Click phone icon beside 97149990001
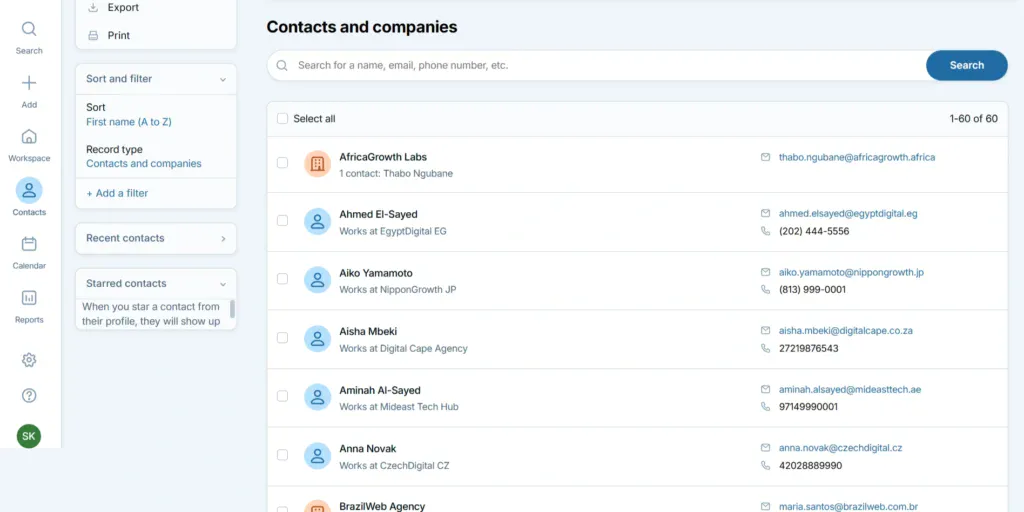 point(765,406)
